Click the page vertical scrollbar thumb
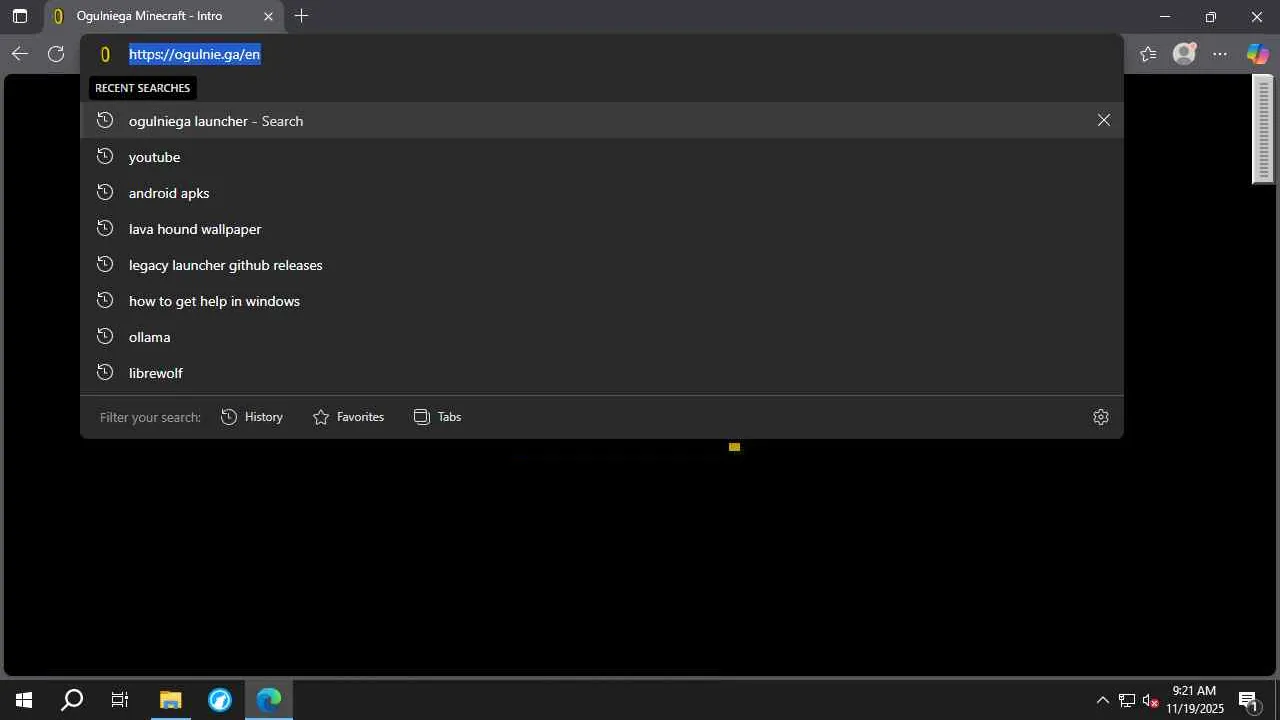The width and height of the screenshot is (1280, 720). (1264, 130)
